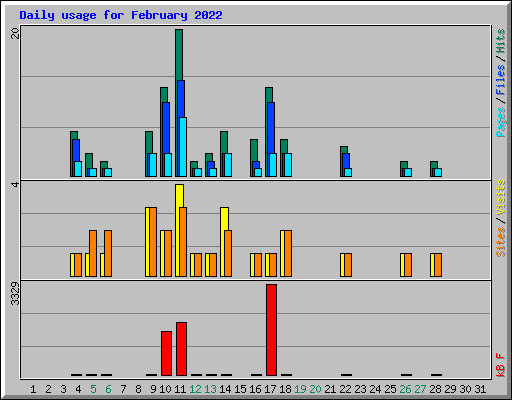Click green weekend day label '12'
The image size is (512, 400).
[195, 389]
